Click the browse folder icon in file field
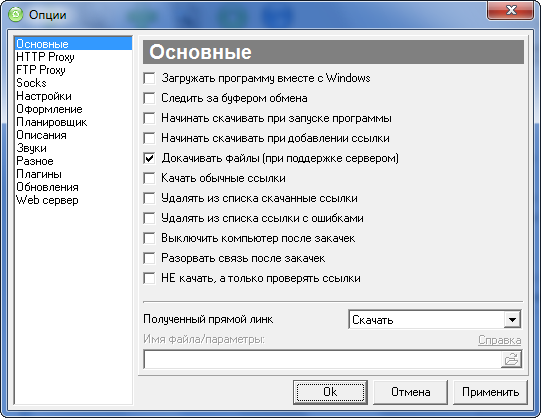The height and width of the screenshot is (418, 541). (511, 359)
